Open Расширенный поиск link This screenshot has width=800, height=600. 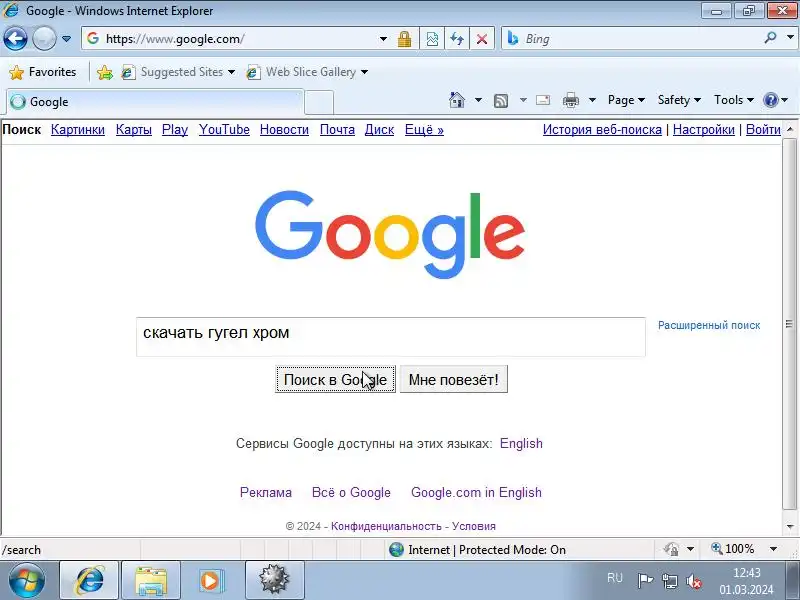point(709,325)
